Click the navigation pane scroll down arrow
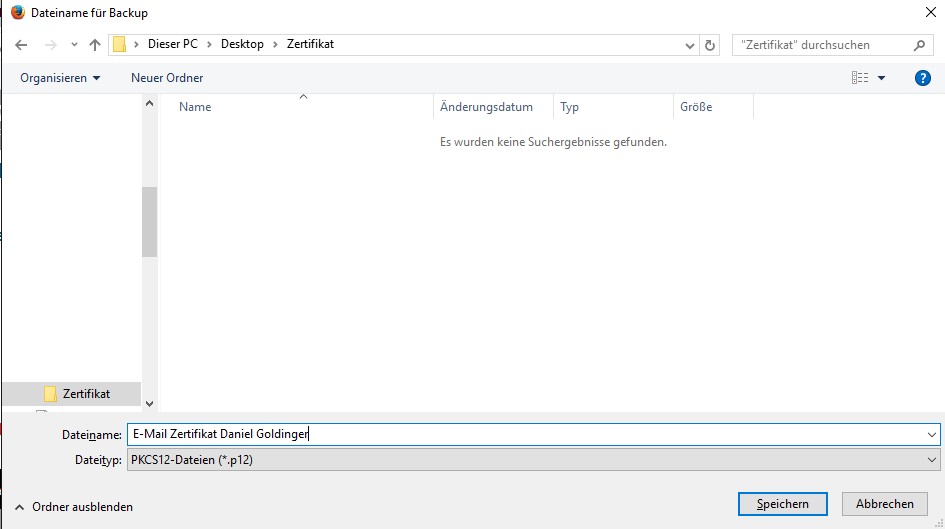Viewport: 945px width, 529px height. (x=149, y=404)
